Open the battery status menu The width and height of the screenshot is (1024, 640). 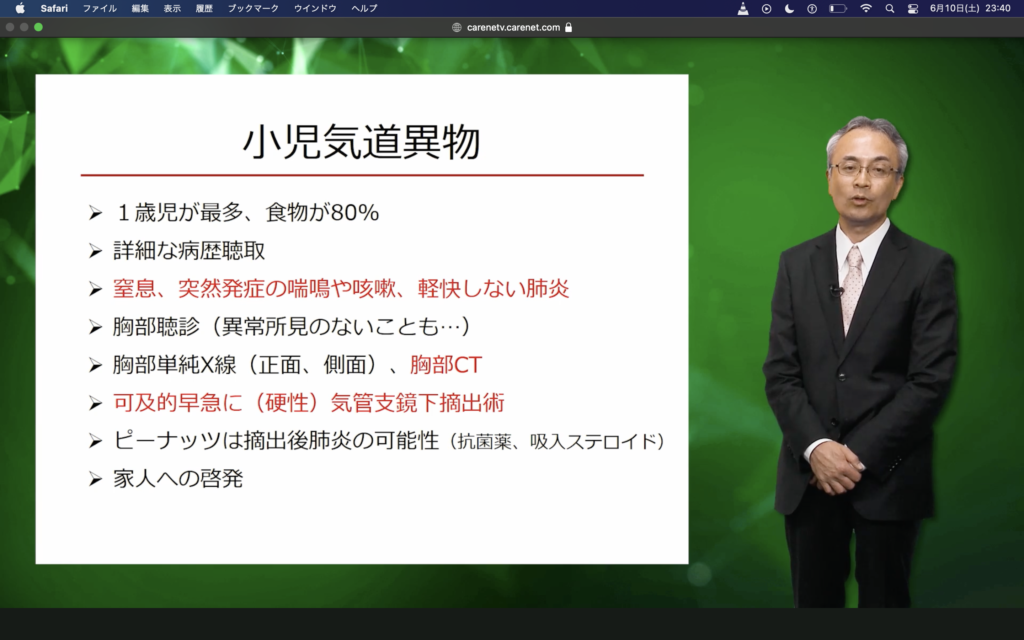[838, 8]
